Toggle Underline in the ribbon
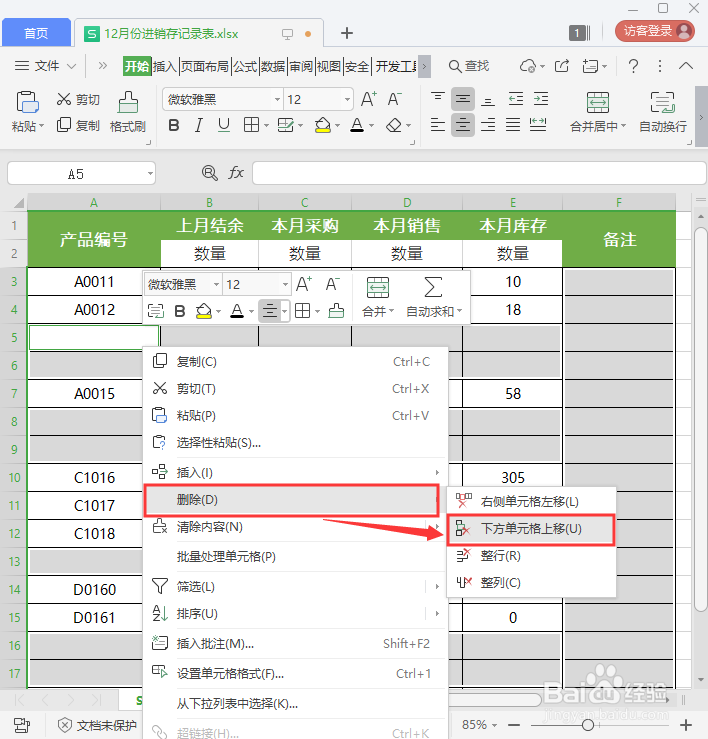The height and width of the screenshot is (739, 708). click(224, 125)
